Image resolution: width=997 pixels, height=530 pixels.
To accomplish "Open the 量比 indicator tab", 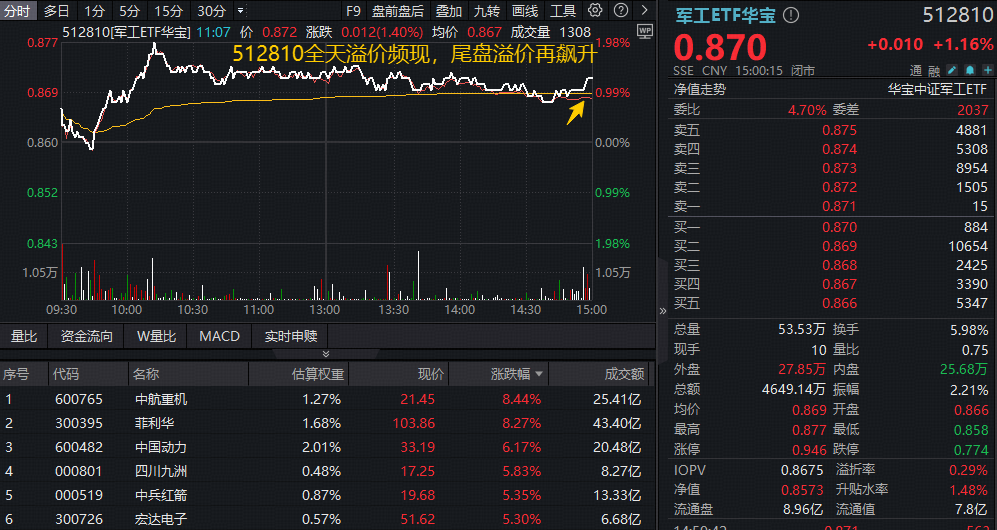I will tap(24, 336).
